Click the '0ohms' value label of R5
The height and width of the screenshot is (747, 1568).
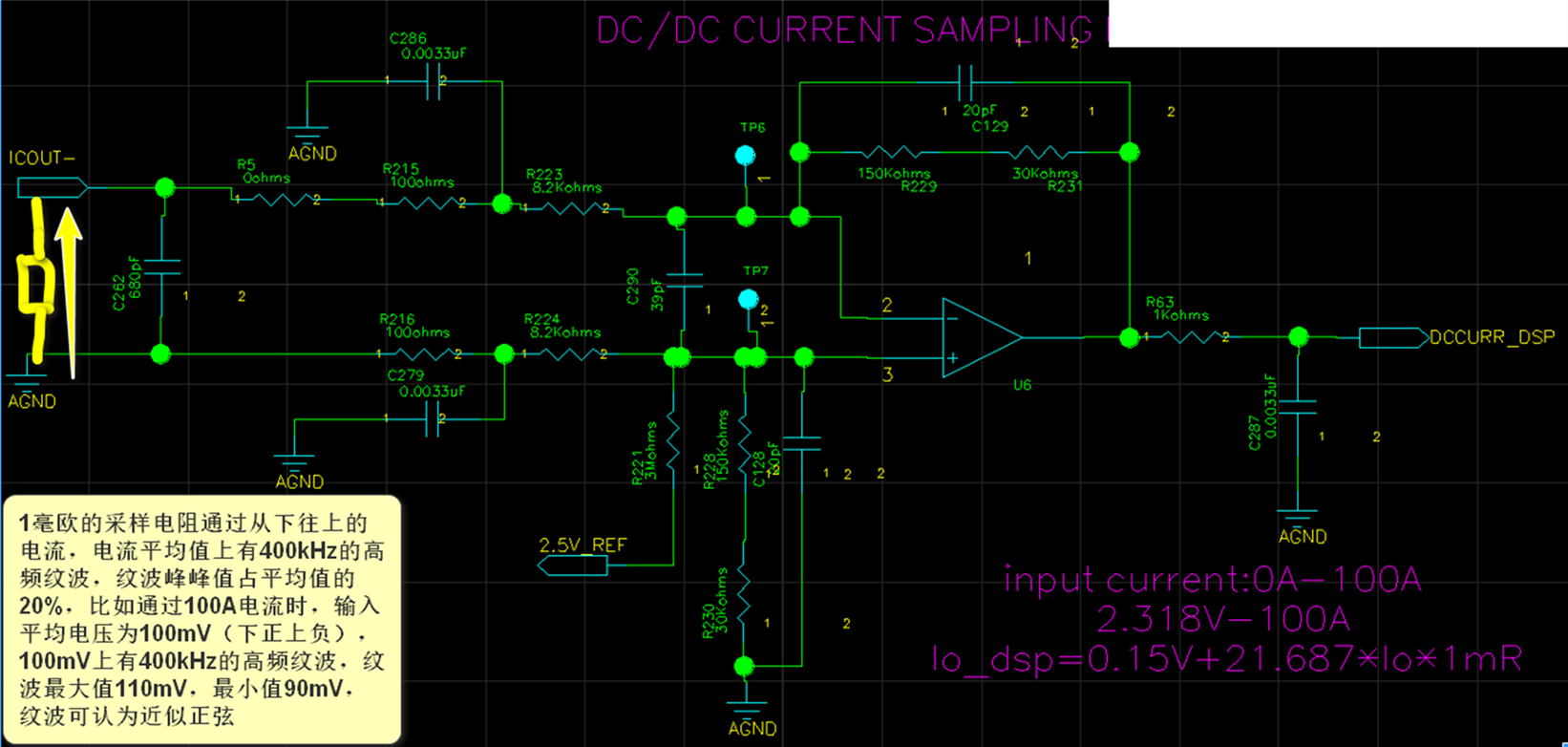pyautogui.click(x=266, y=178)
